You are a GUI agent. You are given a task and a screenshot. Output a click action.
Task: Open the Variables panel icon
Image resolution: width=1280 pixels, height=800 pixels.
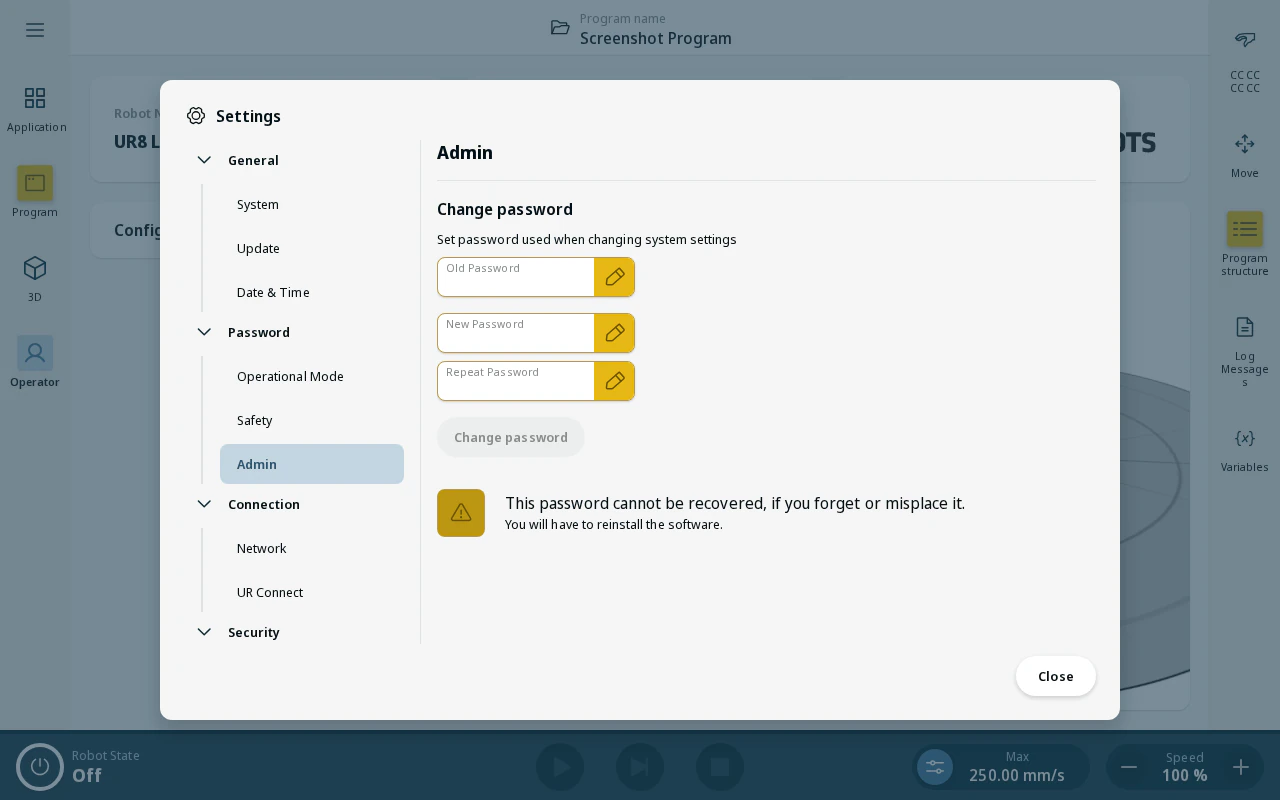coord(1245,438)
